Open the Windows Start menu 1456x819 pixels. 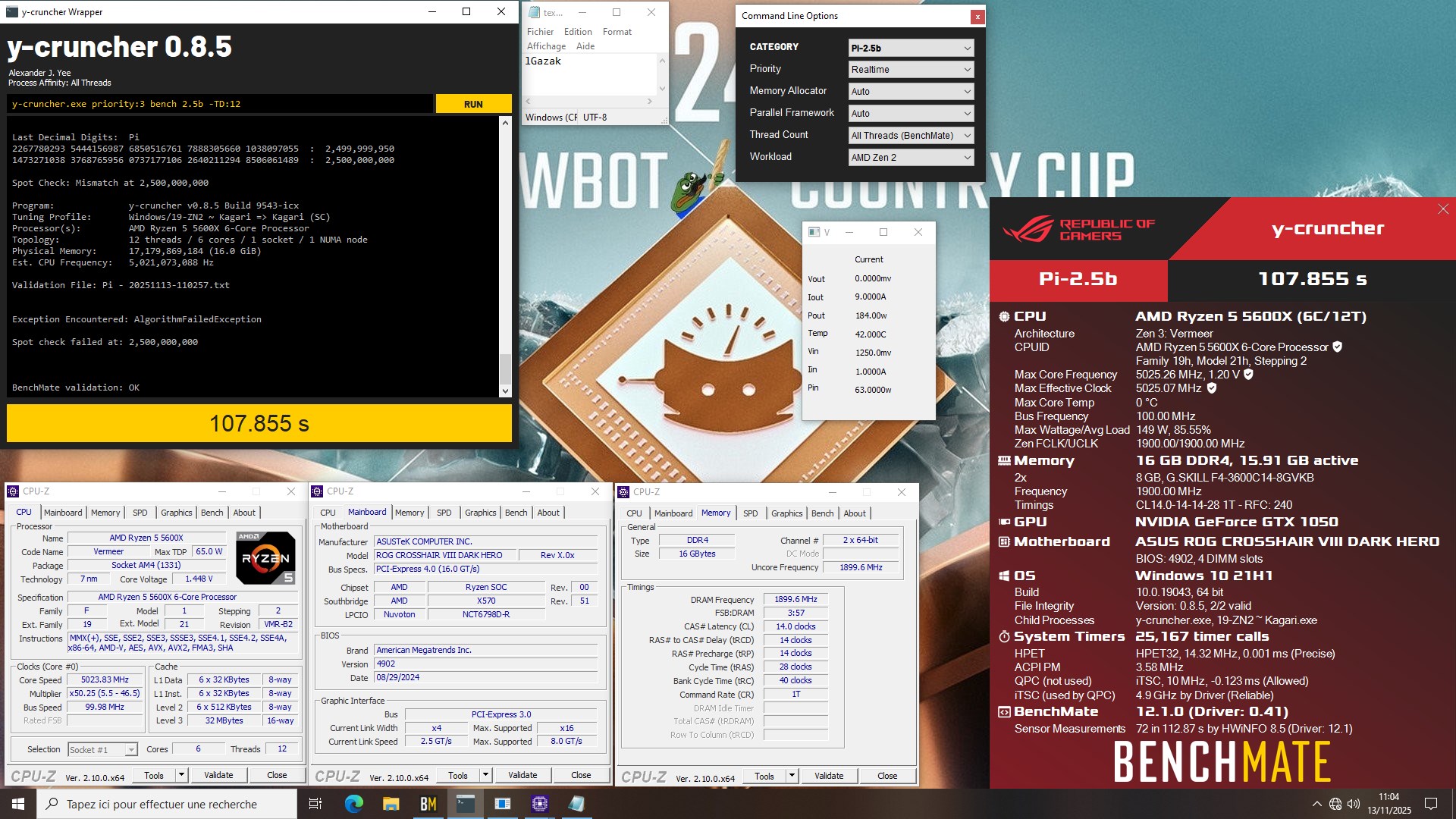pos(18,804)
